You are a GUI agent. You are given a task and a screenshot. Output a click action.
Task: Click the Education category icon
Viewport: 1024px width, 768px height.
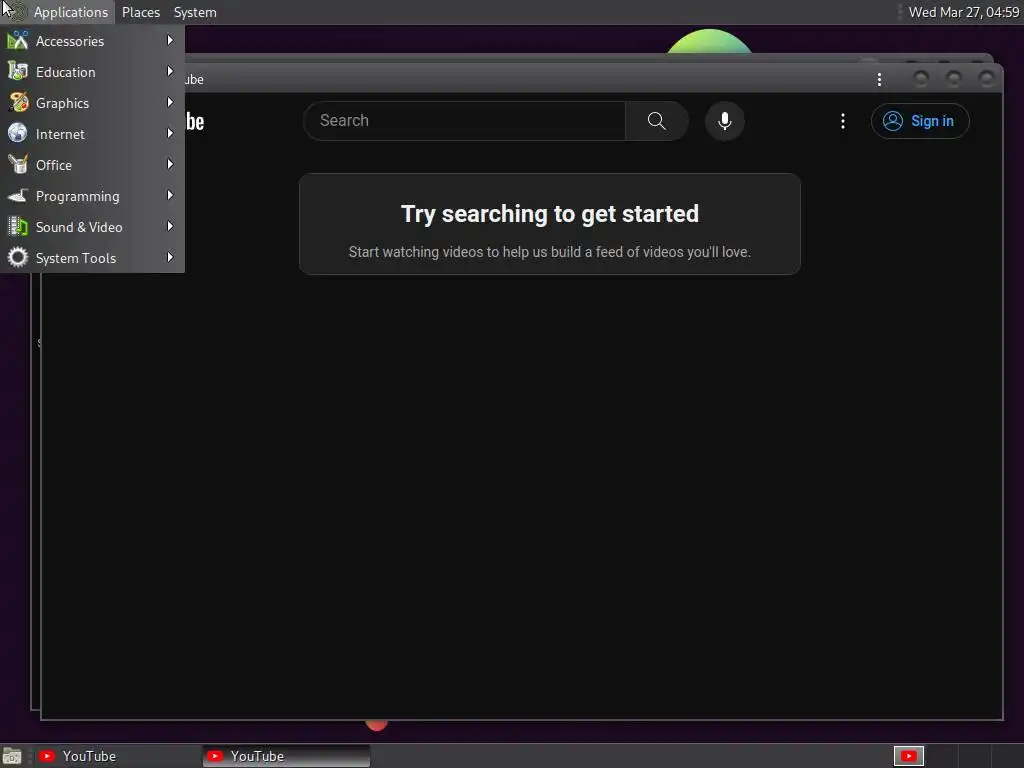pos(18,72)
